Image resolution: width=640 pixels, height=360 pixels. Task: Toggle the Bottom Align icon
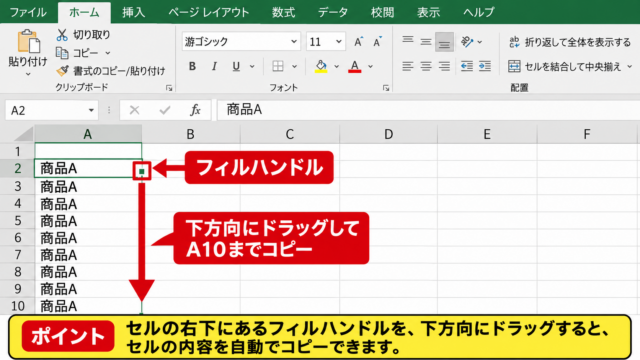[x=444, y=42]
